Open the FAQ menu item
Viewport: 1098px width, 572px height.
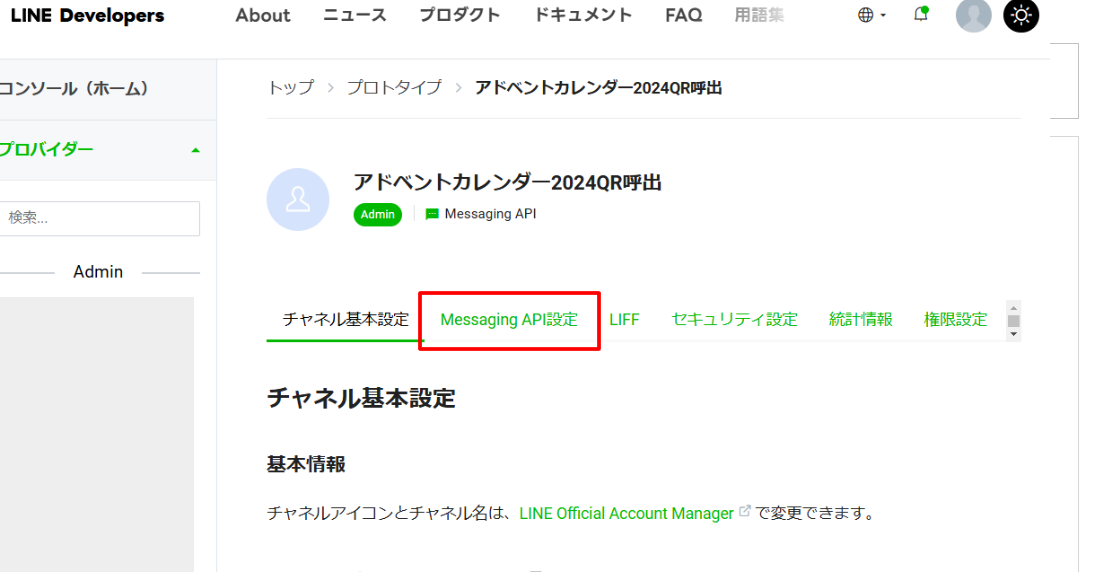click(x=683, y=15)
